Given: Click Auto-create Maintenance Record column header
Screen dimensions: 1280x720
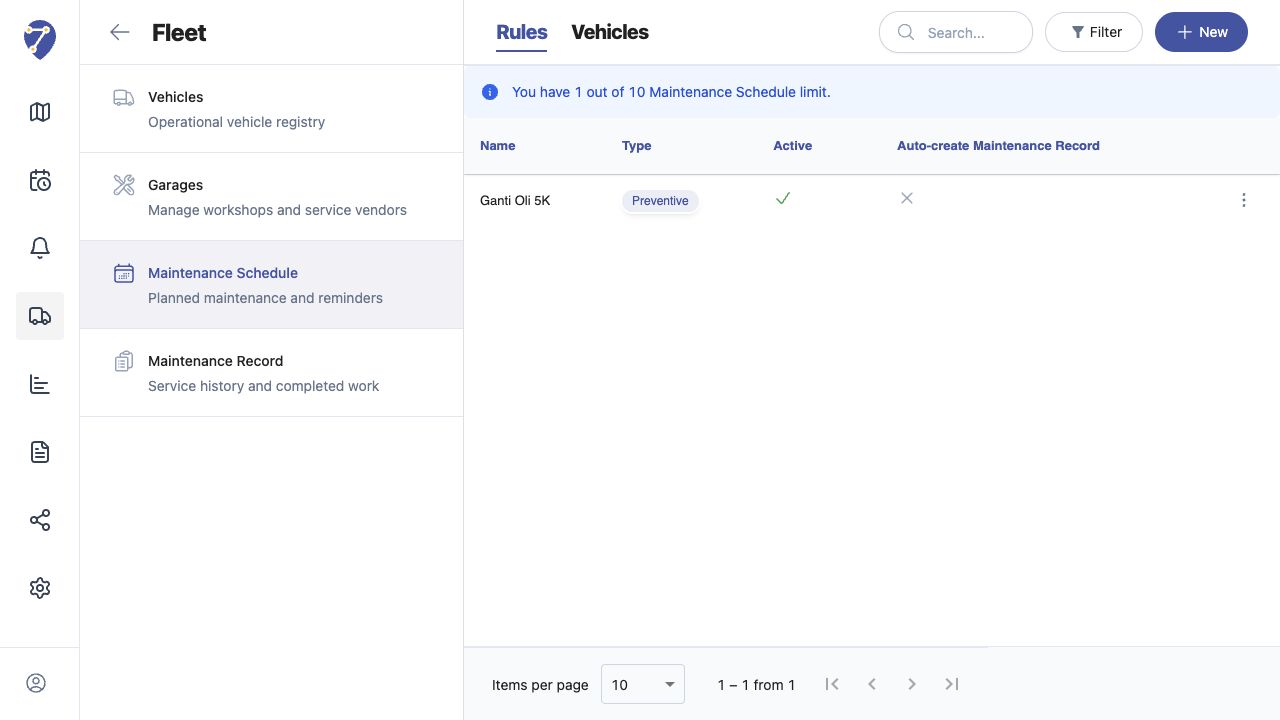Looking at the screenshot, I should 998,145.
